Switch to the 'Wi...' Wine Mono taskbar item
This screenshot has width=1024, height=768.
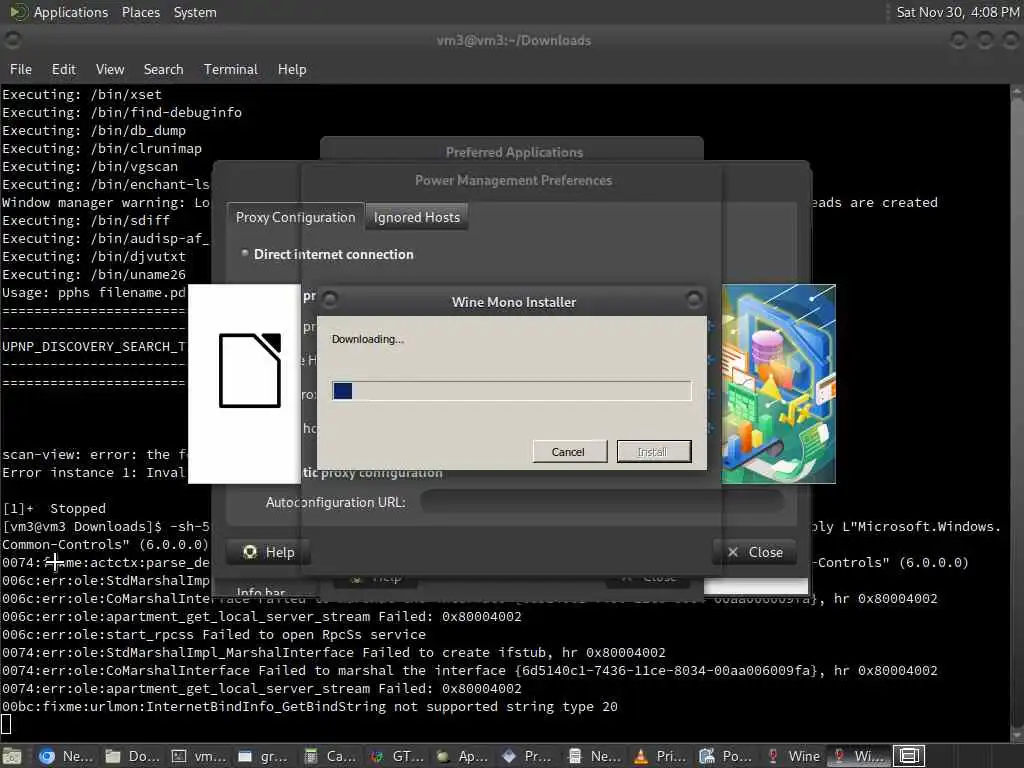coord(858,756)
